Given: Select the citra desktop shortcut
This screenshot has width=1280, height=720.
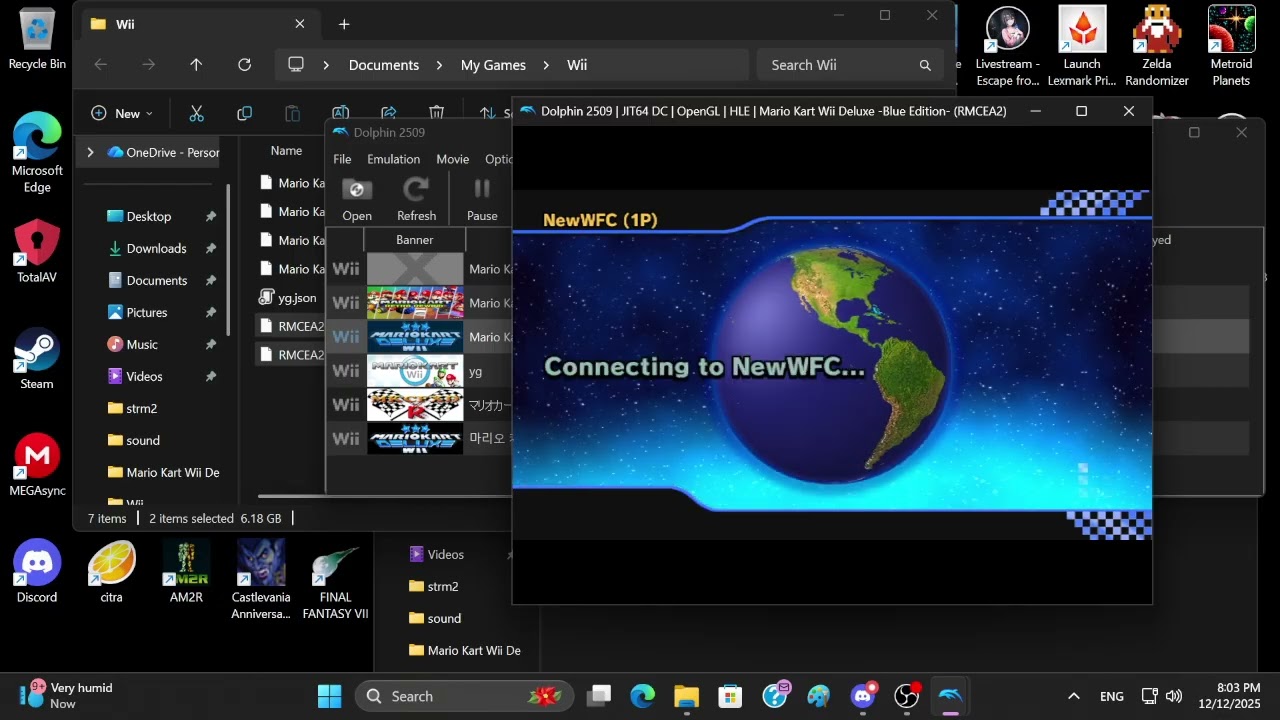Looking at the screenshot, I should pos(112,572).
